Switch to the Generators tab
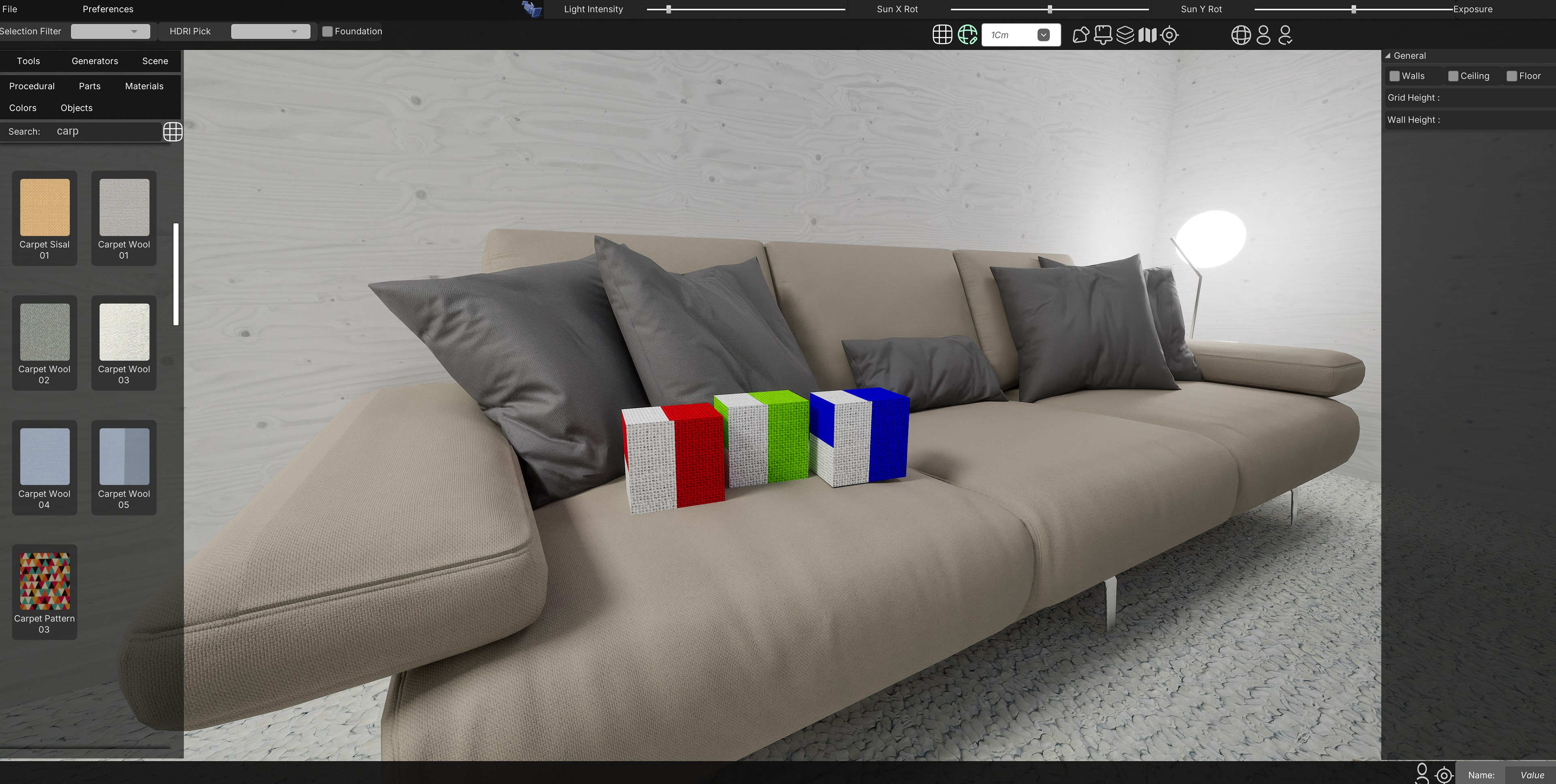1556x784 pixels. (x=95, y=61)
